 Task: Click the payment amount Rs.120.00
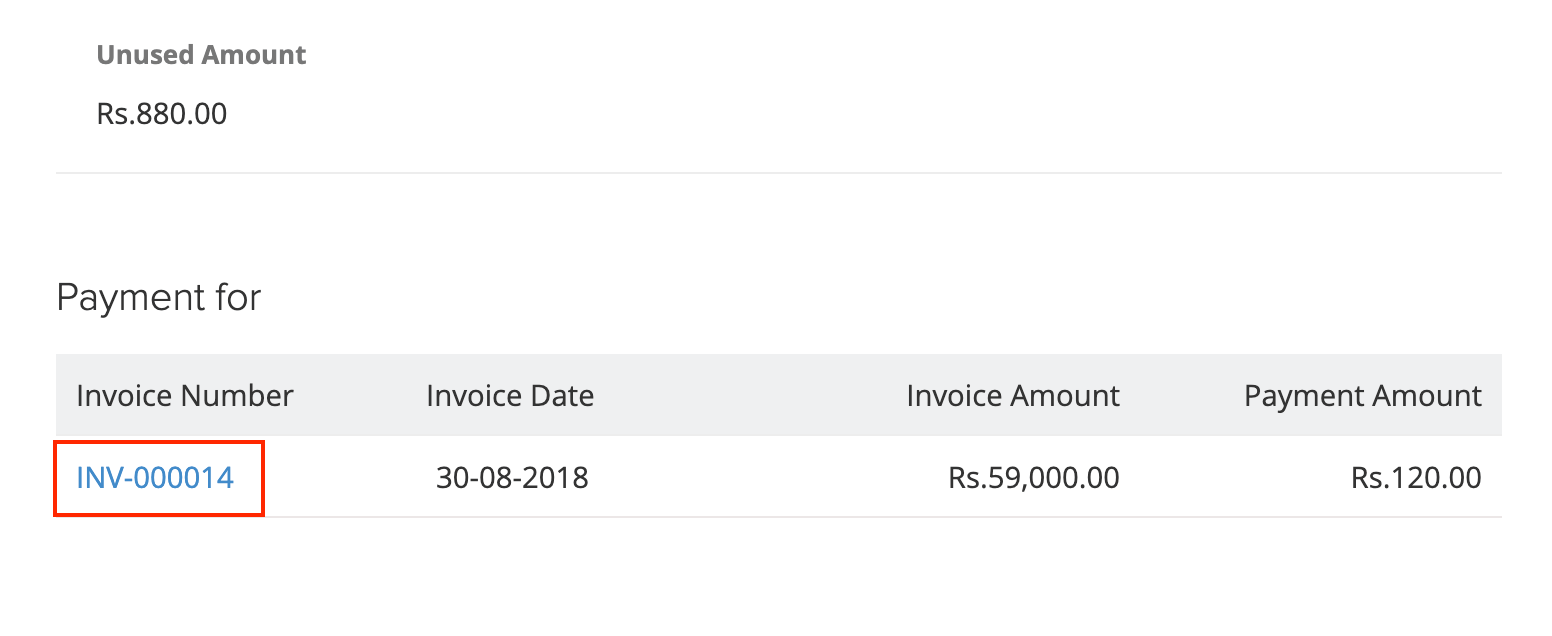point(1416,478)
